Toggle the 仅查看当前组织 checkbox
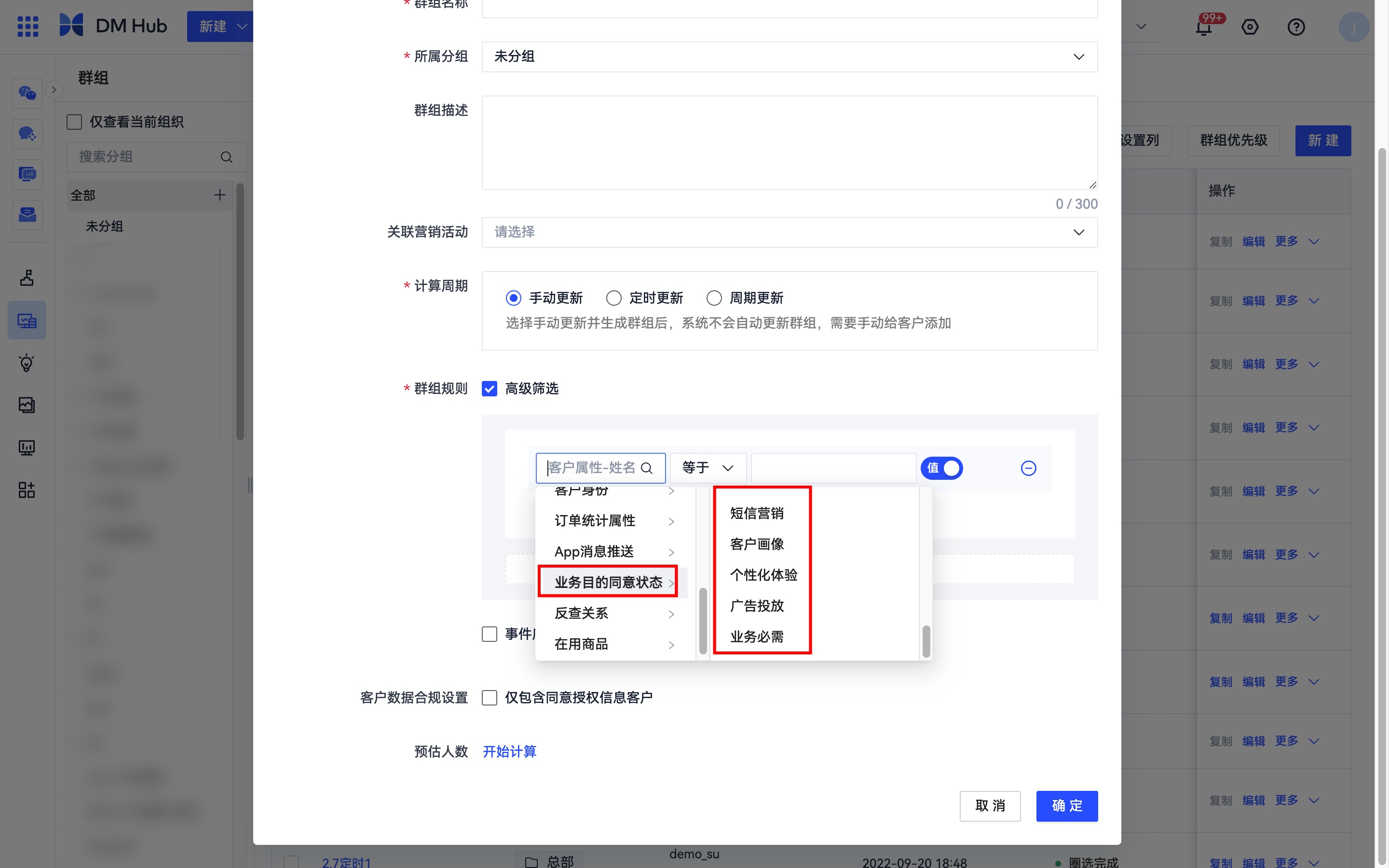Viewport: 1389px width, 868px height. click(74, 122)
